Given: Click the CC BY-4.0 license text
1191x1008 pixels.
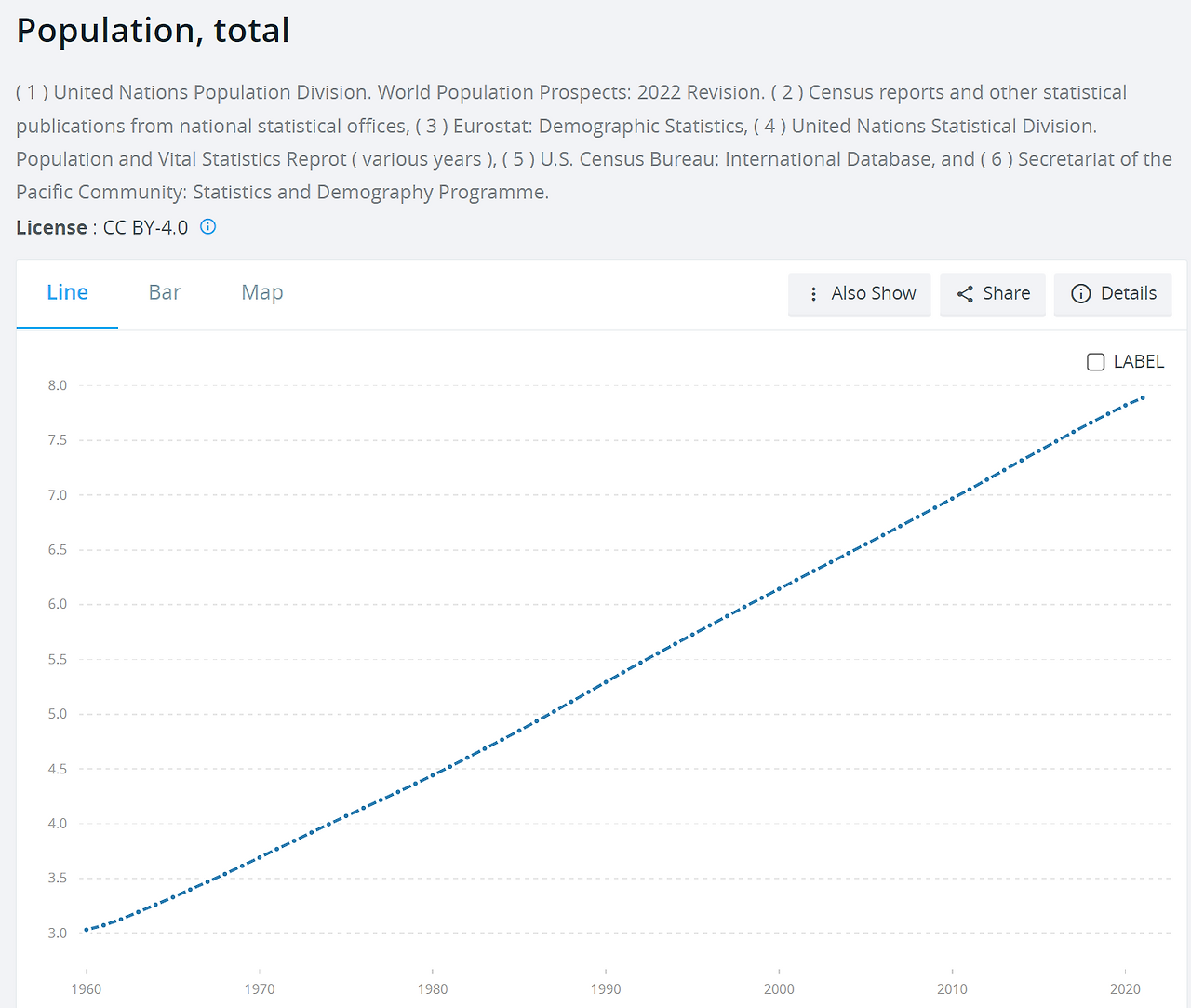Looking at the screenshot, I should 145,228.
